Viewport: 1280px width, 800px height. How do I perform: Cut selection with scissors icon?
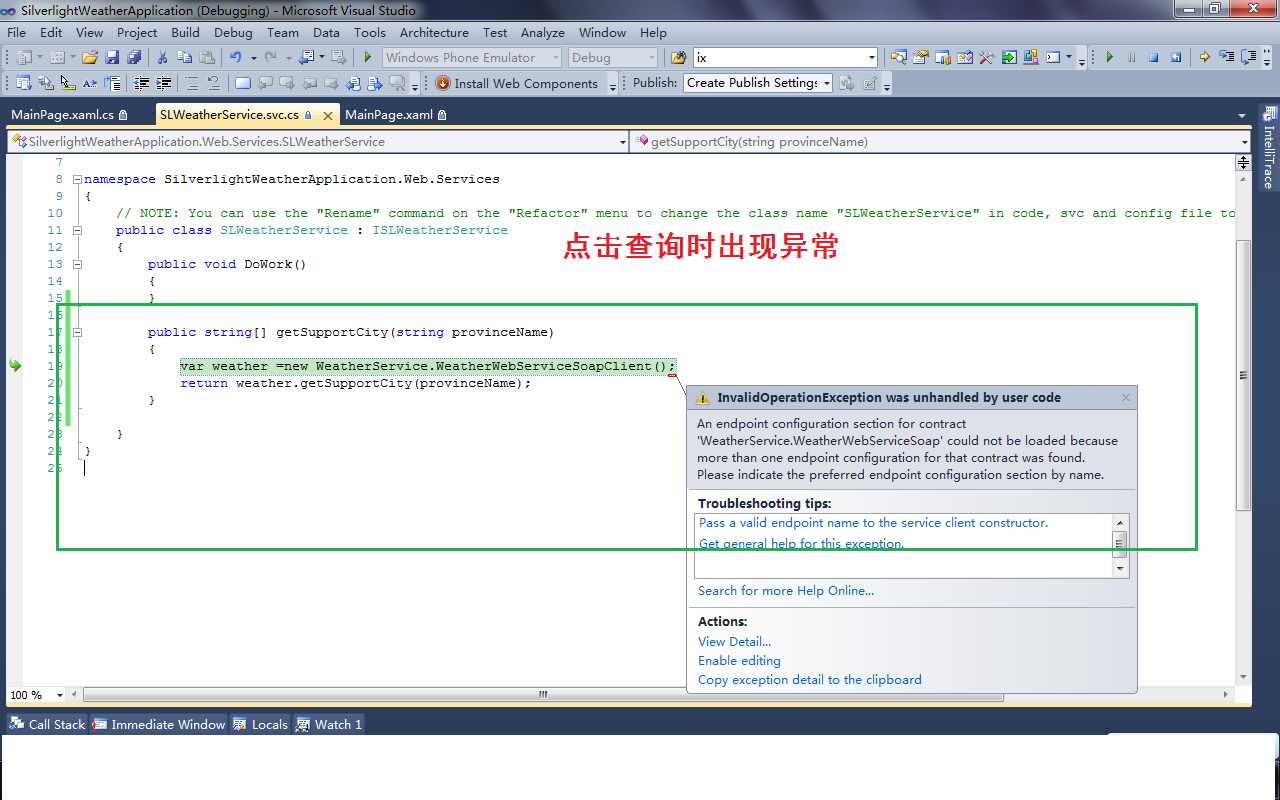tap(162, 57)
